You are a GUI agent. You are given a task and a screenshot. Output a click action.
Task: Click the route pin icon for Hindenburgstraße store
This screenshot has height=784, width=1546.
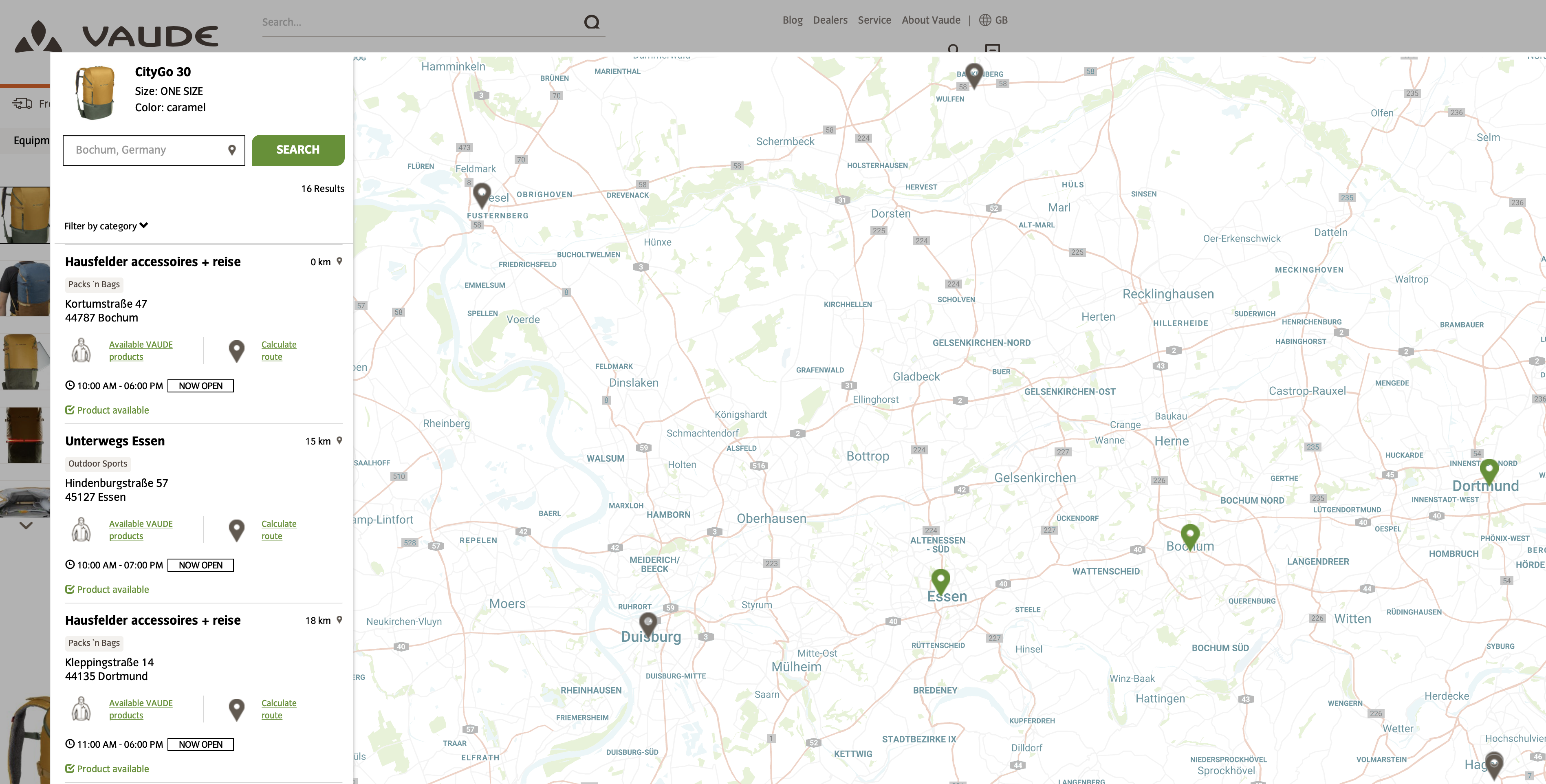[236, 530]
